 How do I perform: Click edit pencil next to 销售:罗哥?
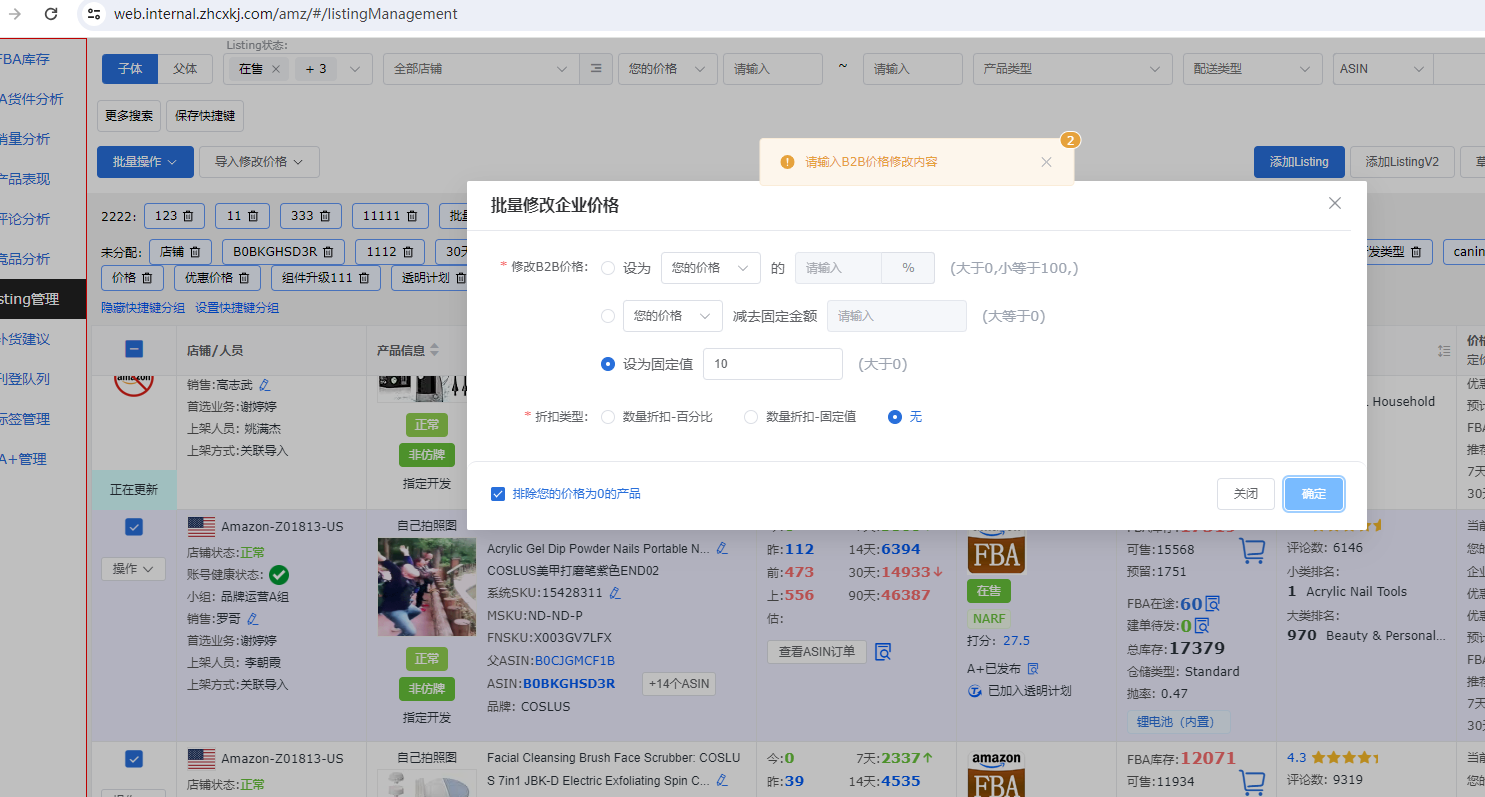pyautogui.click(x=253, y=619)
